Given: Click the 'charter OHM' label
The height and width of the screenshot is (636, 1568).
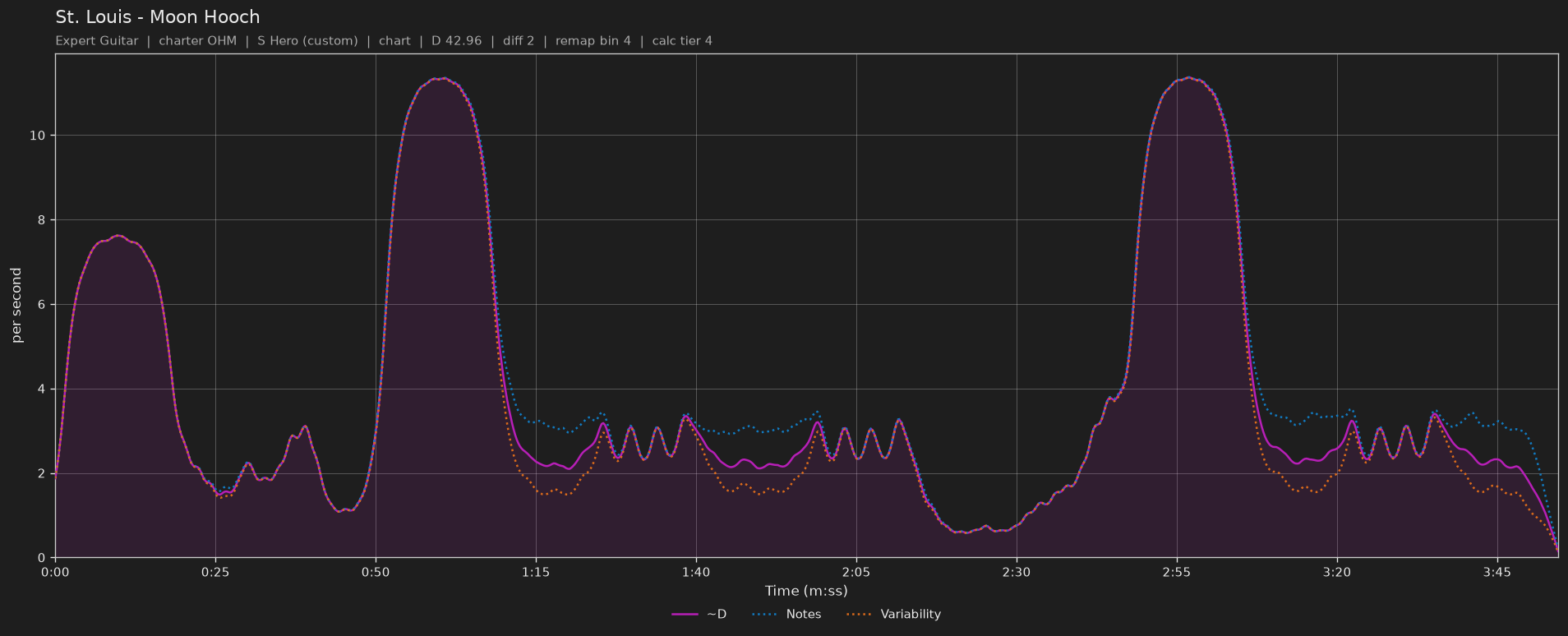Looking at the screenshot, I should tap(197, 41).
